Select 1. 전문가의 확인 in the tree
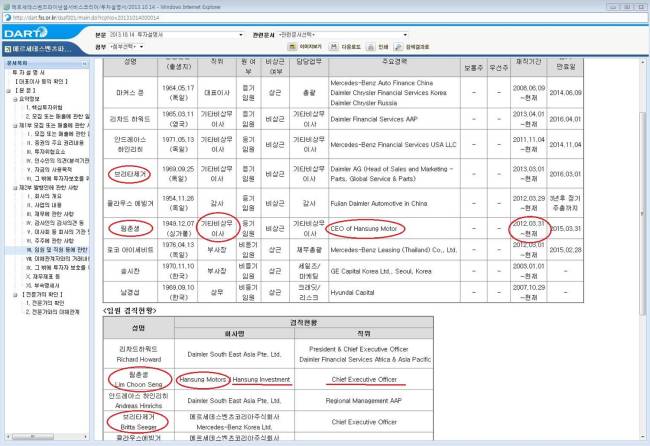The image size is (650, 446). point(45,303)
